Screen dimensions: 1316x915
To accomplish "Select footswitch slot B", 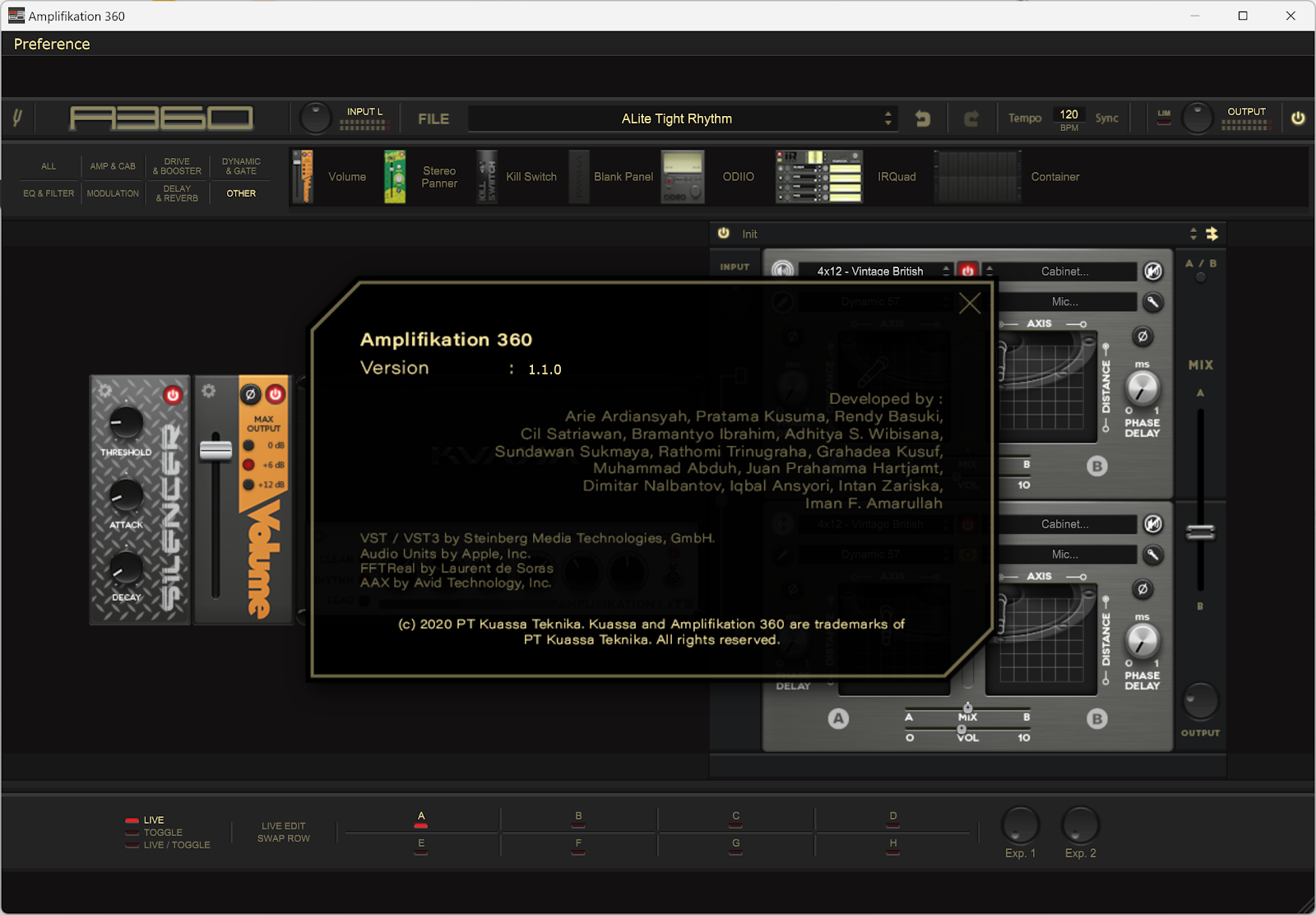I will (x=578, y=818).
